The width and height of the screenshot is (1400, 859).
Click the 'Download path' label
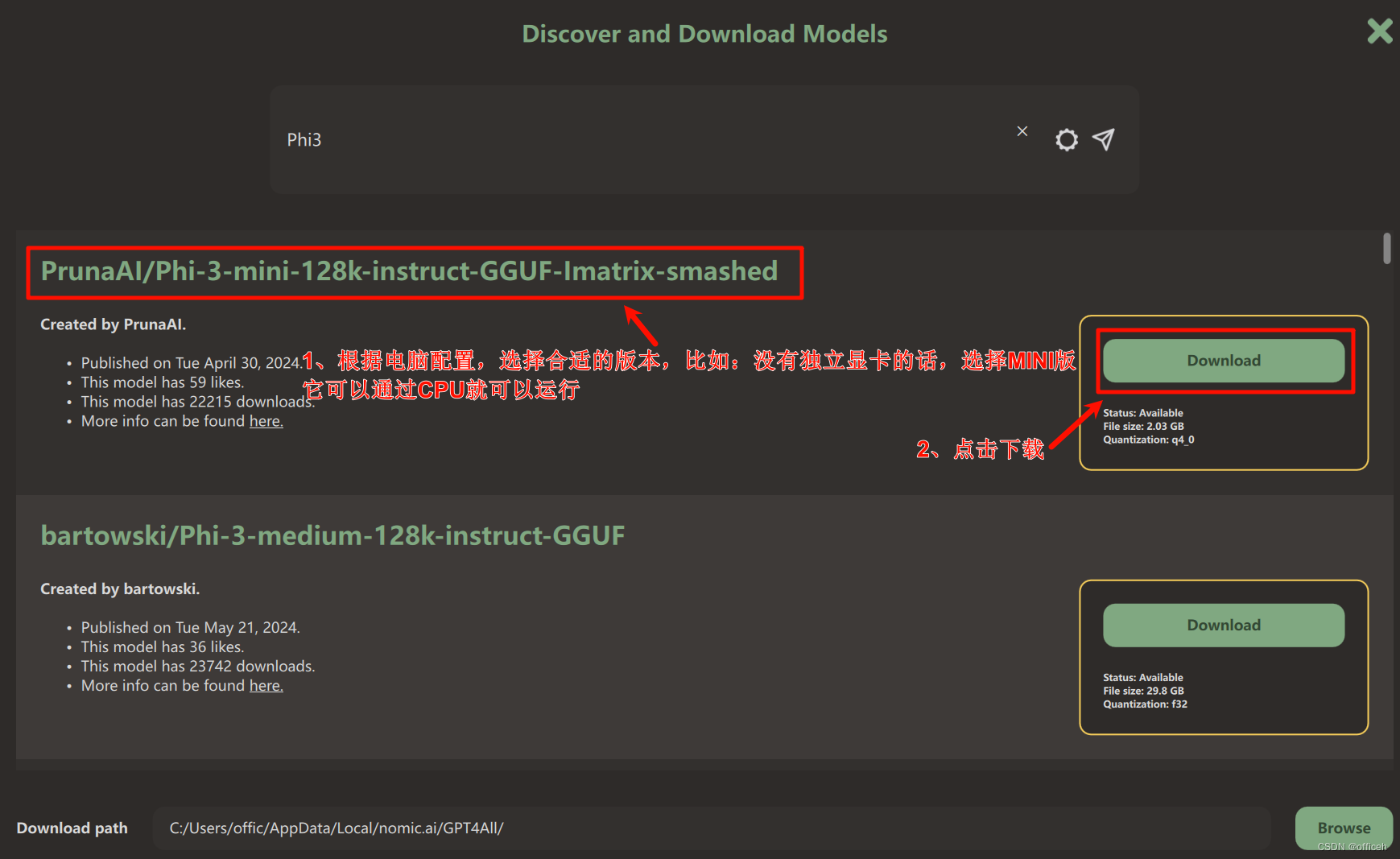coord(72,828)
